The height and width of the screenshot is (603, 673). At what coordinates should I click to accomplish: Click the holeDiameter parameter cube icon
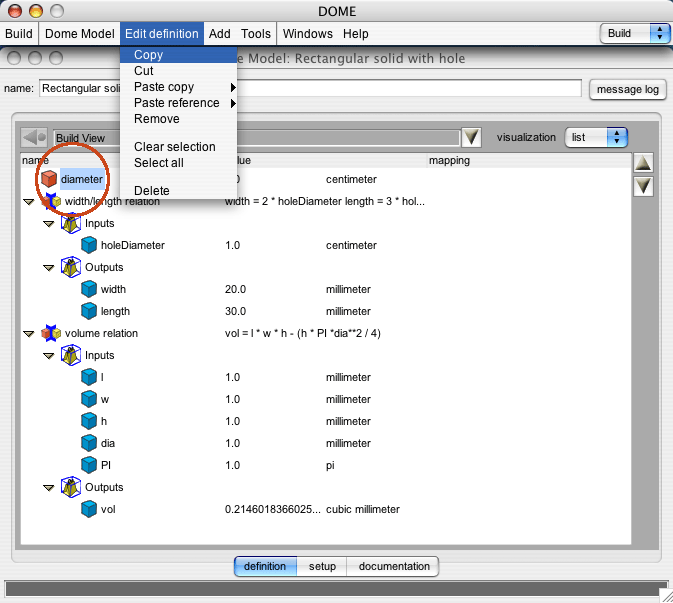coord(89,245)
